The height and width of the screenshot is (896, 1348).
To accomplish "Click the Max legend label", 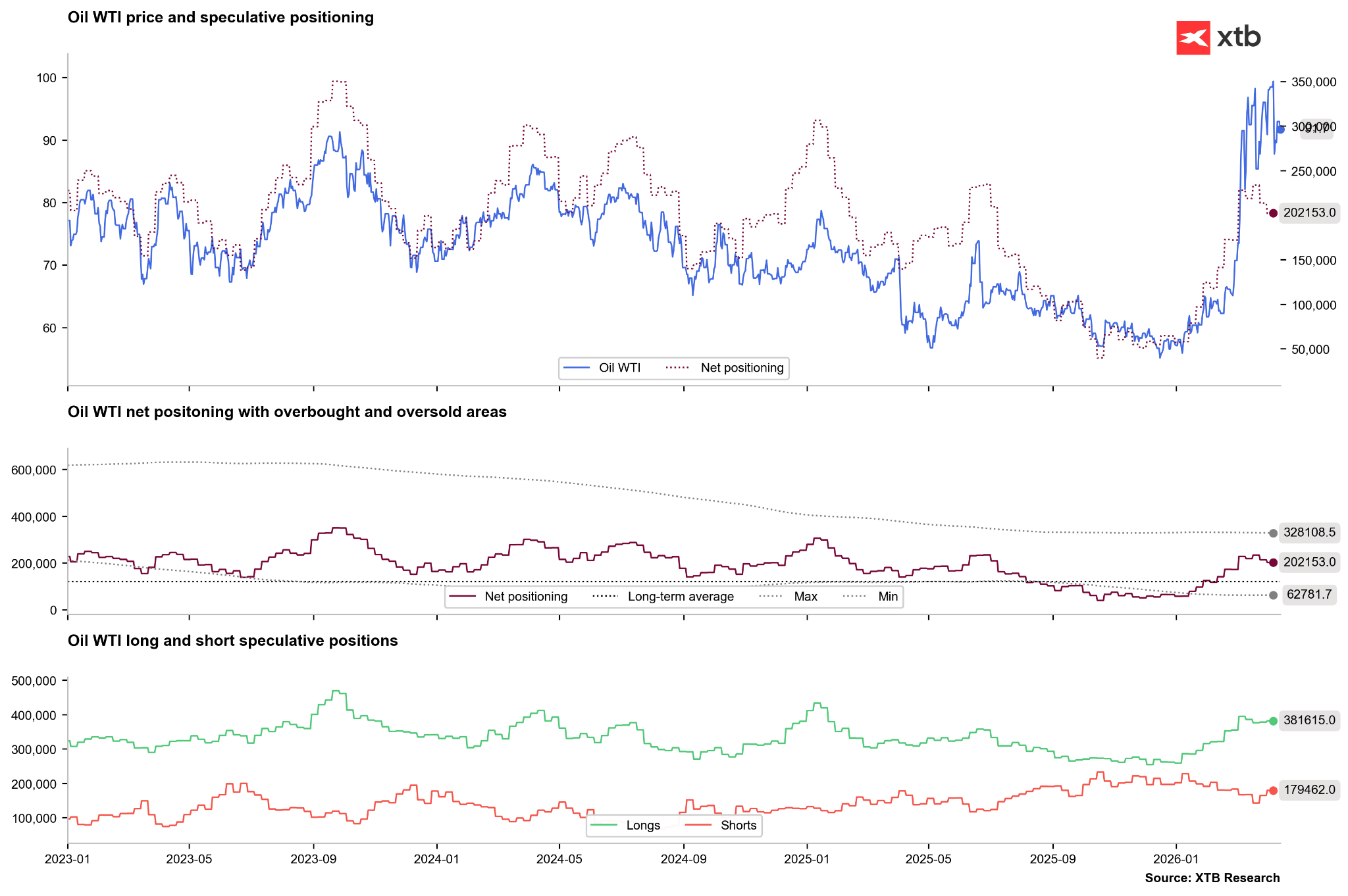I will coord(806,597).
